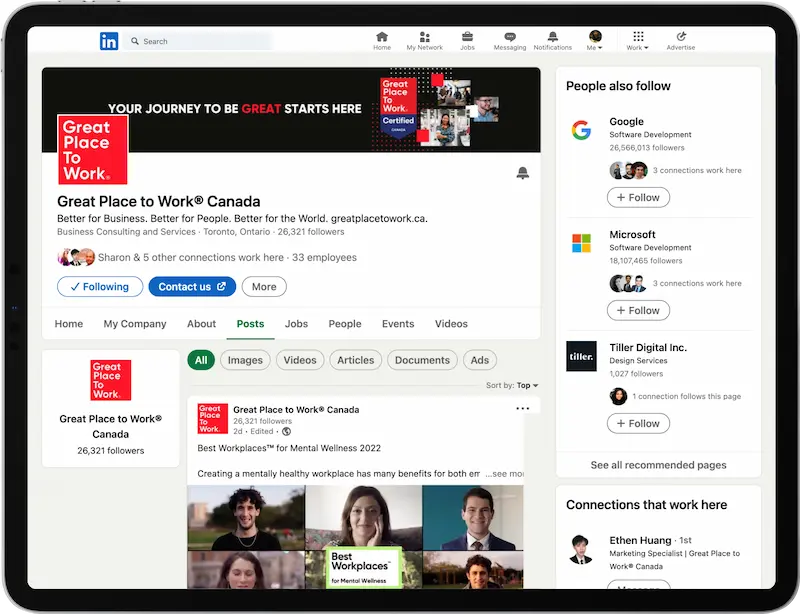This screenshot has width=800, height=614.
Task: Switch to the People tab
Action: coord(345,324)
